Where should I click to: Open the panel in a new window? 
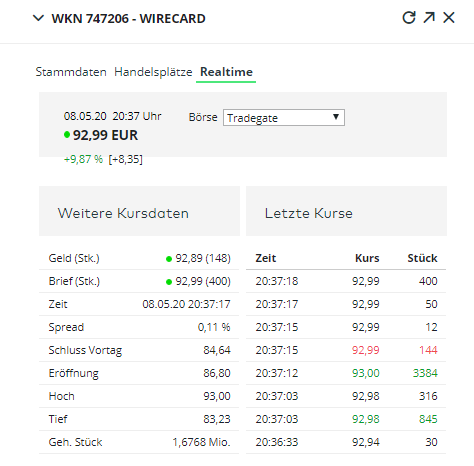[429, 18]
